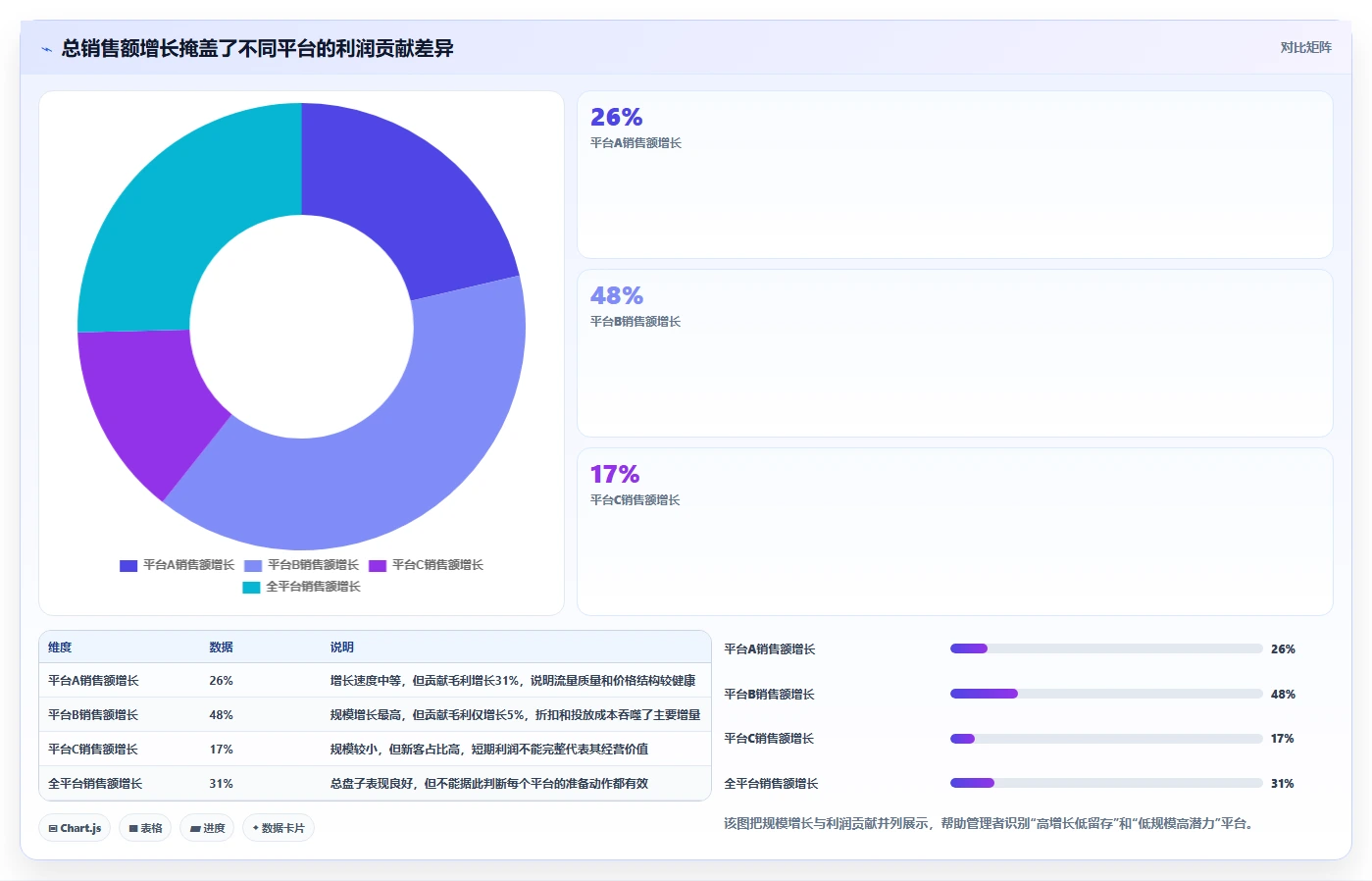This screenshot has height=881, width=1372.
Task: Click description starting 规模增长最高
Action: point(515,715)
